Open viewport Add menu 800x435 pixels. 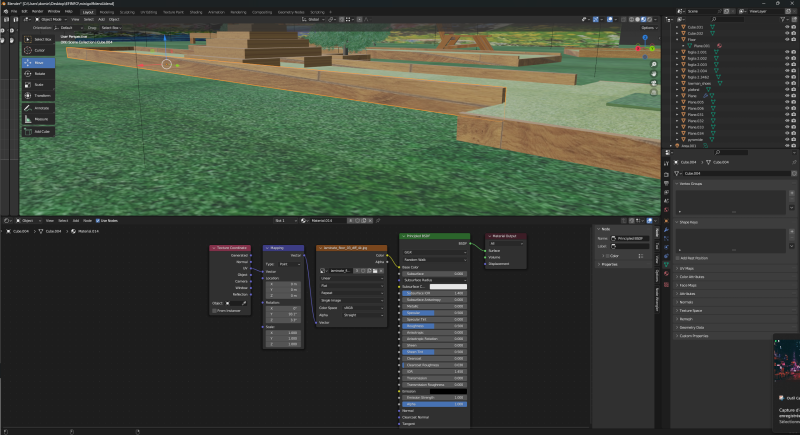(x=101, y=19)
